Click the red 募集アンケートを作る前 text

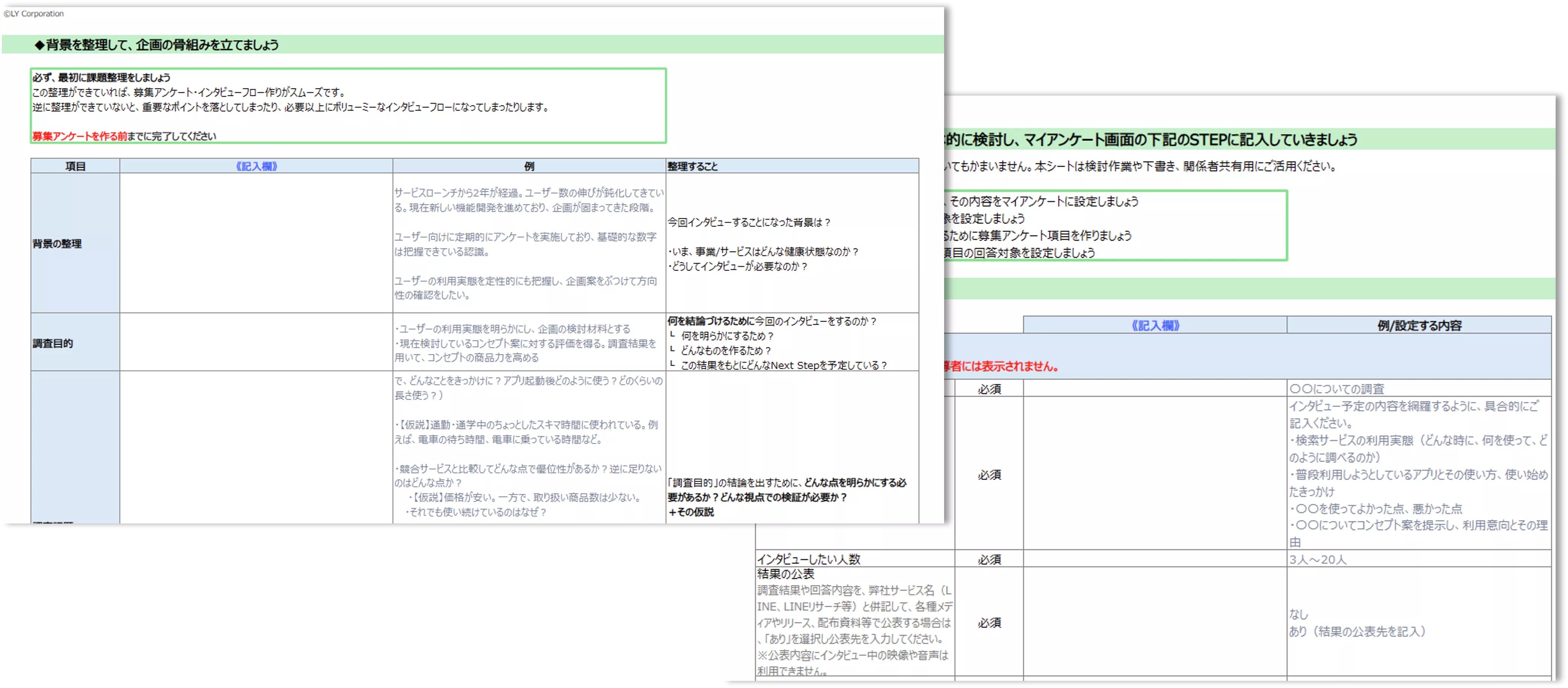pos(79,136)
